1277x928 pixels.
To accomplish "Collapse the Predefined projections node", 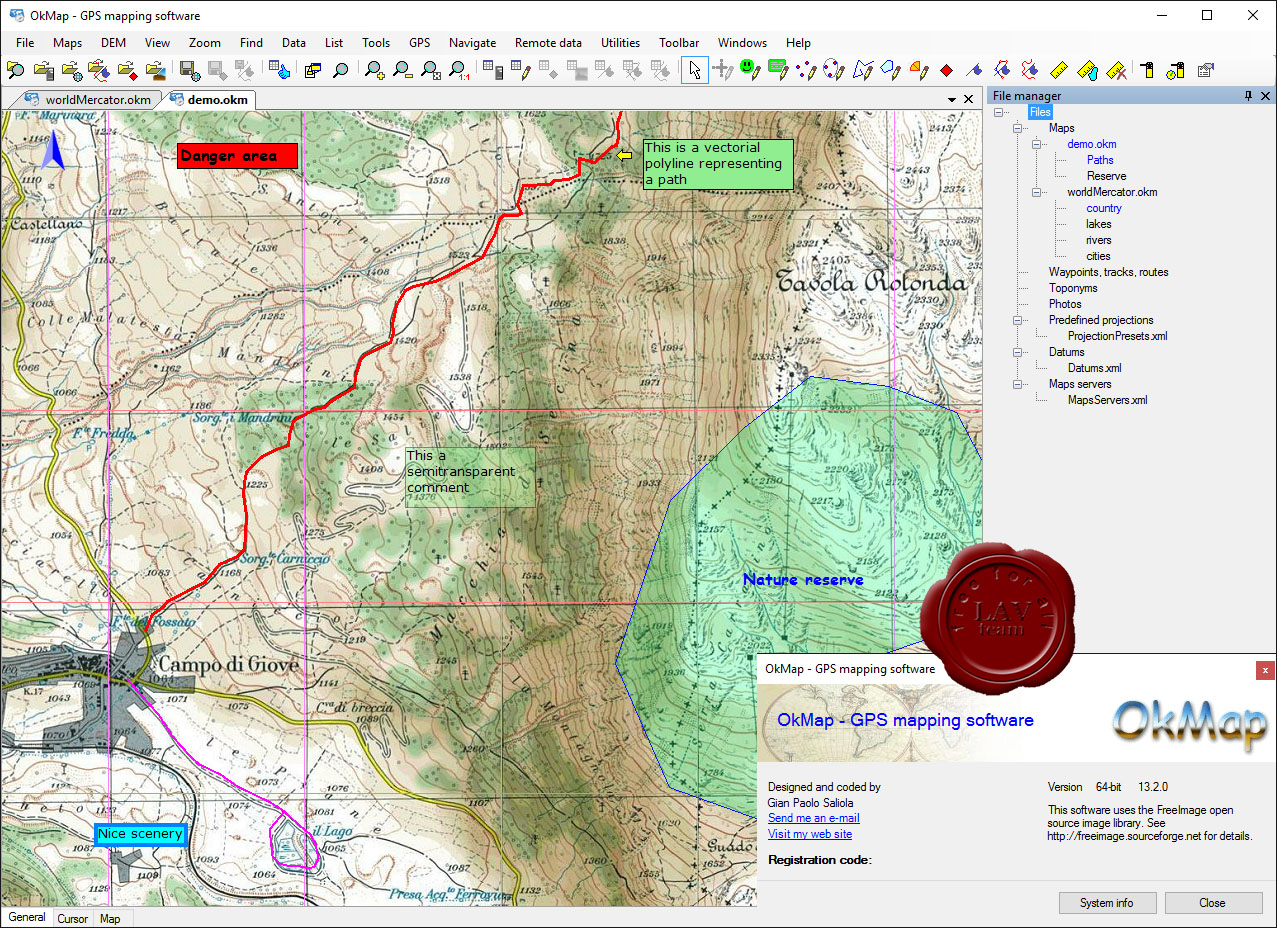I will coord(1018,320).
